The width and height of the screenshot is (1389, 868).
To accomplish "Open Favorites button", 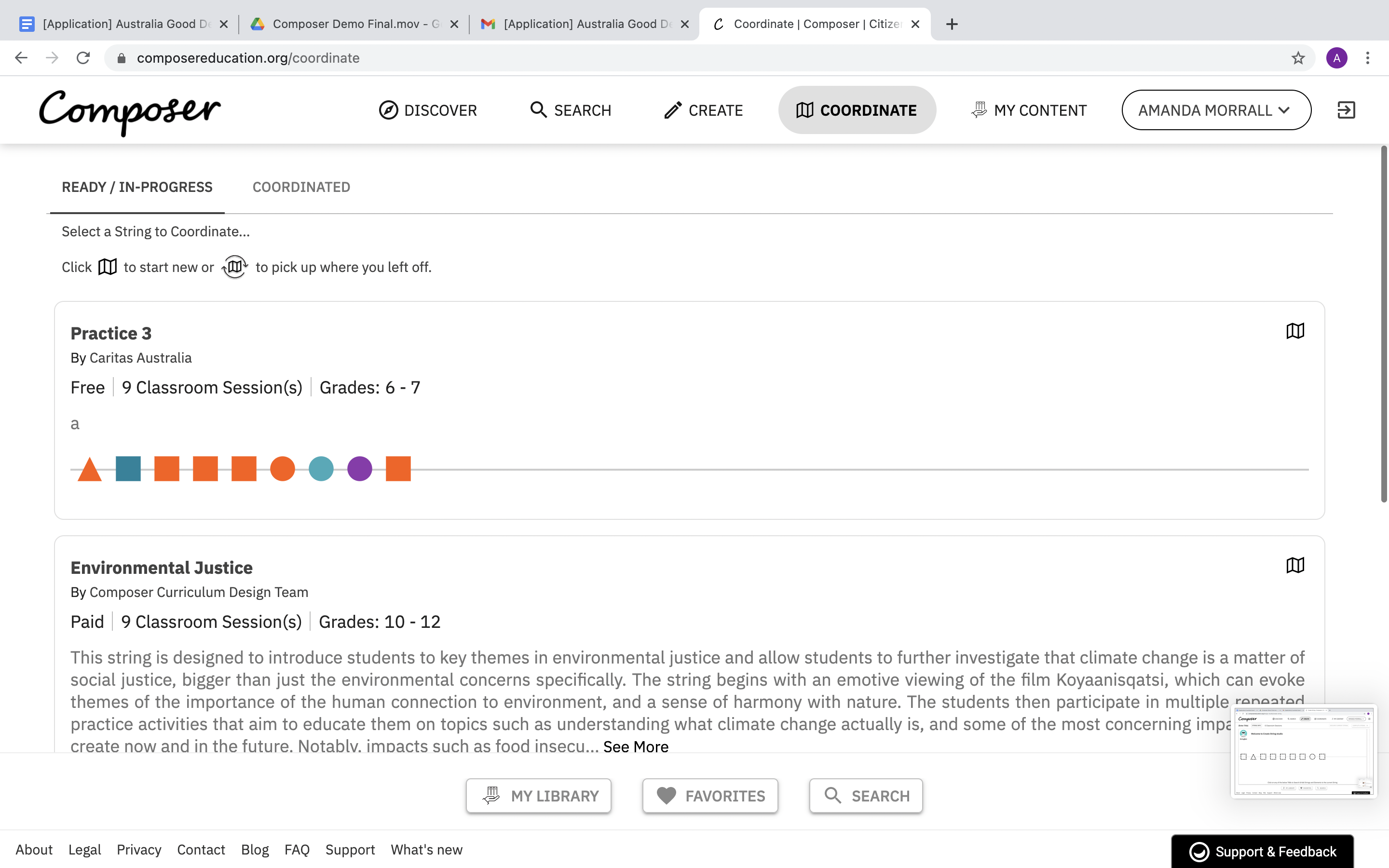I will pyautogui.click(x=710, y=796).
